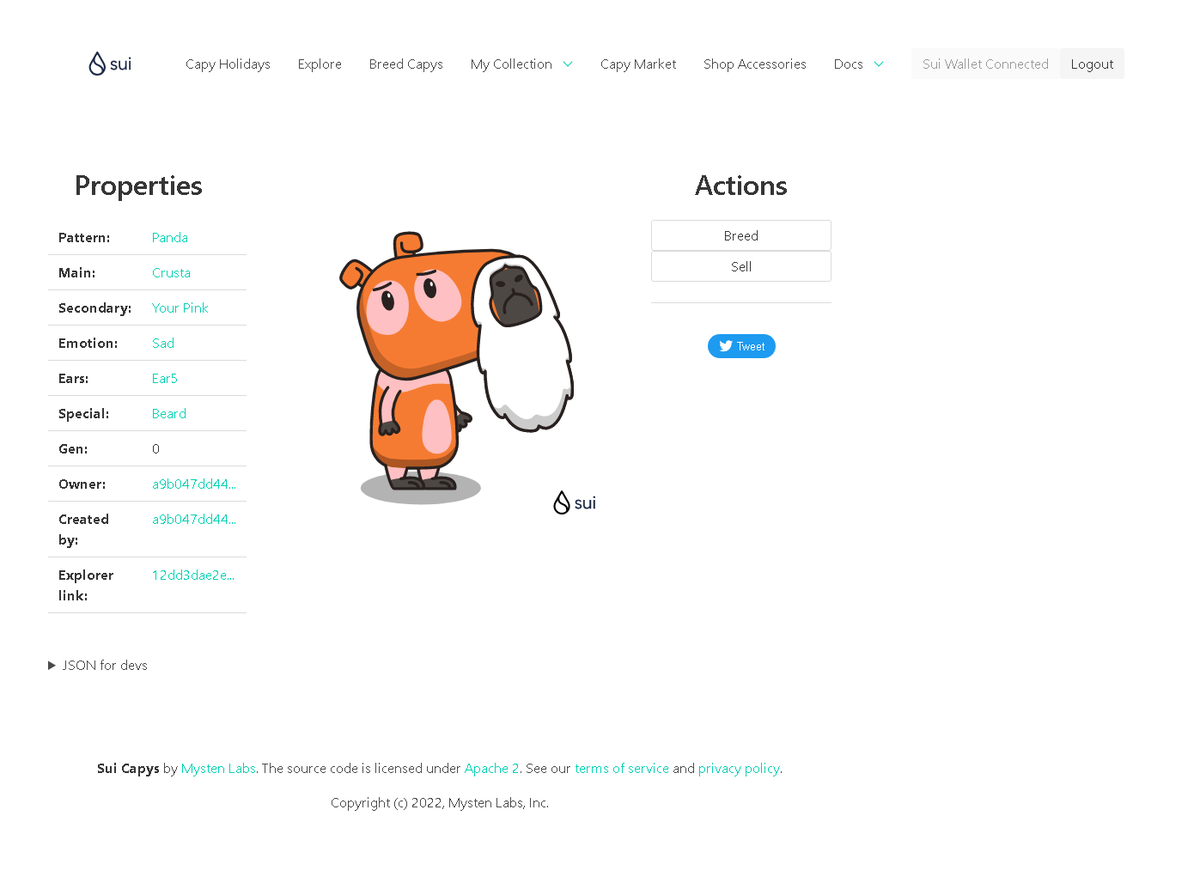Click the Actions heading

coord(741,186)
